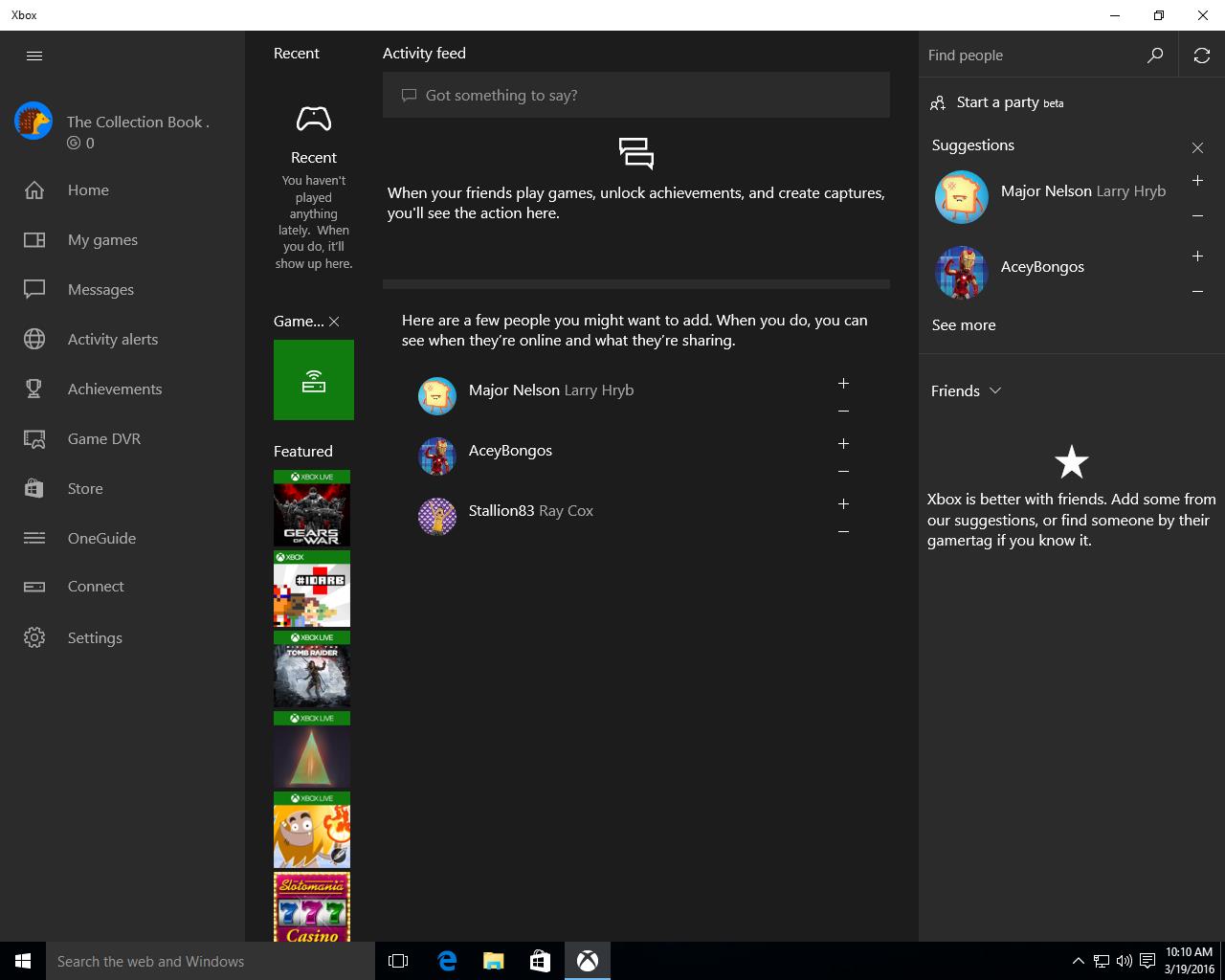Open the green game streaming tile

tap(314, 380)
